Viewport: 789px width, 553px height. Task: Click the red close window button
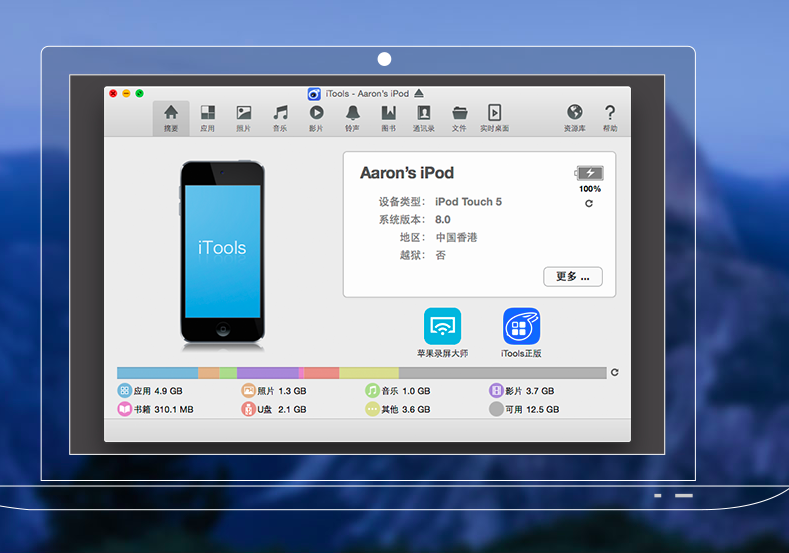click(x=113, y=94)
